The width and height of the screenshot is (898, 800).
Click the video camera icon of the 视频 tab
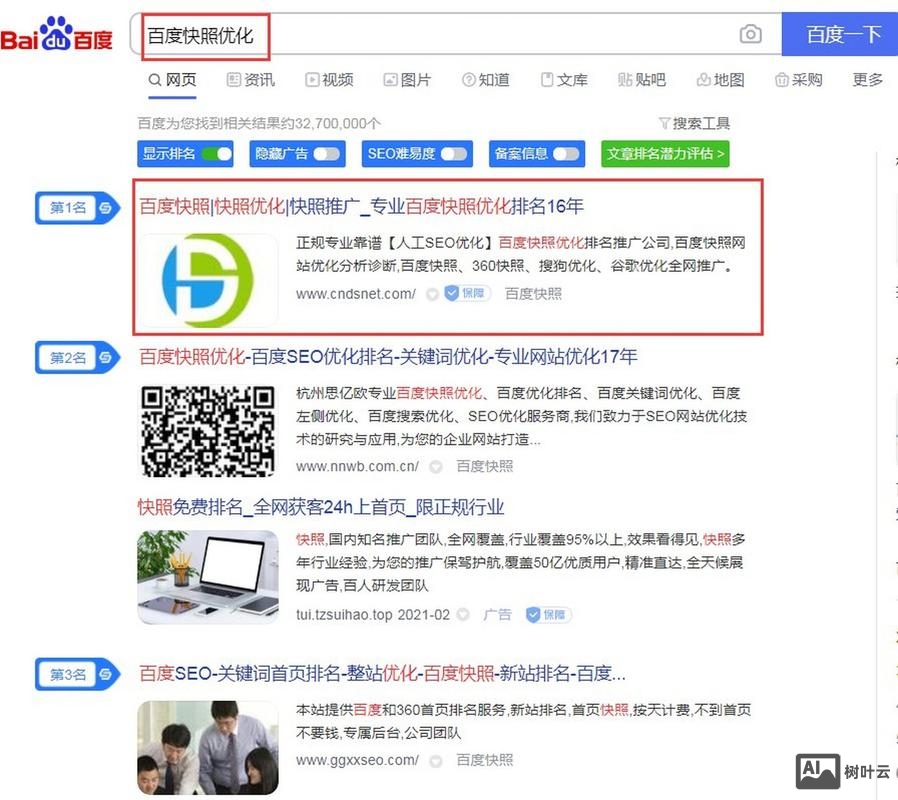311,79
